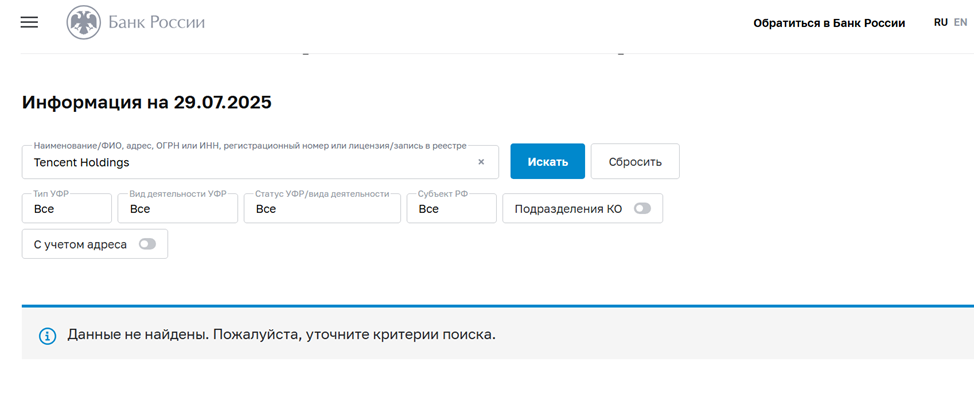Click the info icon in the no-data message

point(48,336)
